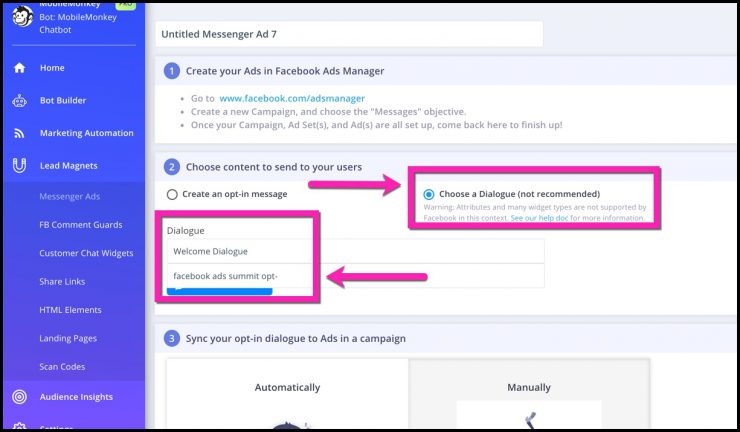Select Create an opt-in message radio
740x432 pixels.
172,195
